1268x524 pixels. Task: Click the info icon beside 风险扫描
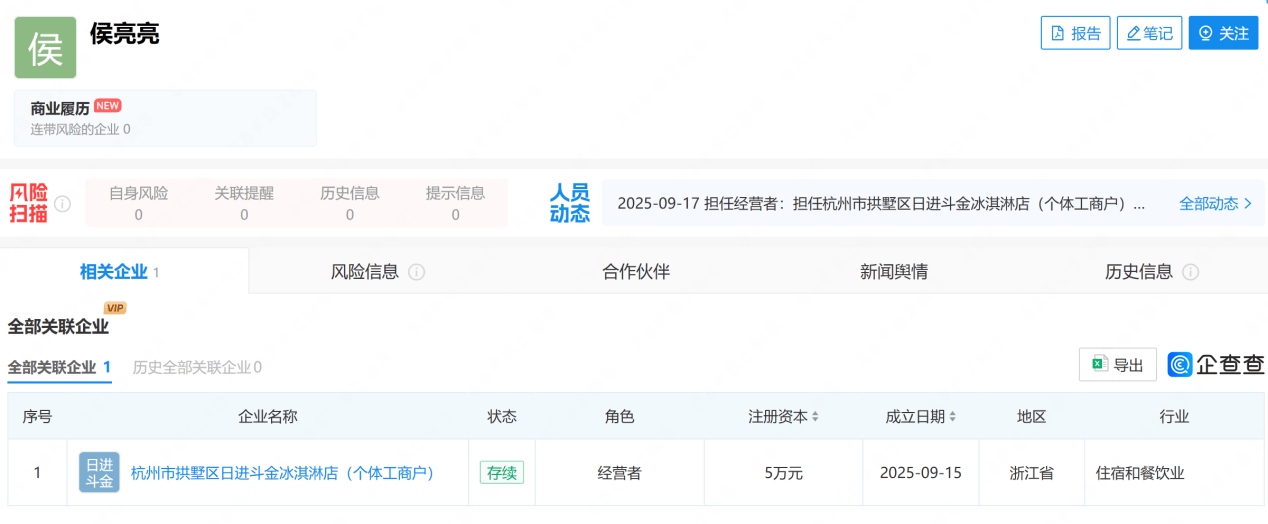tap(63, 204)
